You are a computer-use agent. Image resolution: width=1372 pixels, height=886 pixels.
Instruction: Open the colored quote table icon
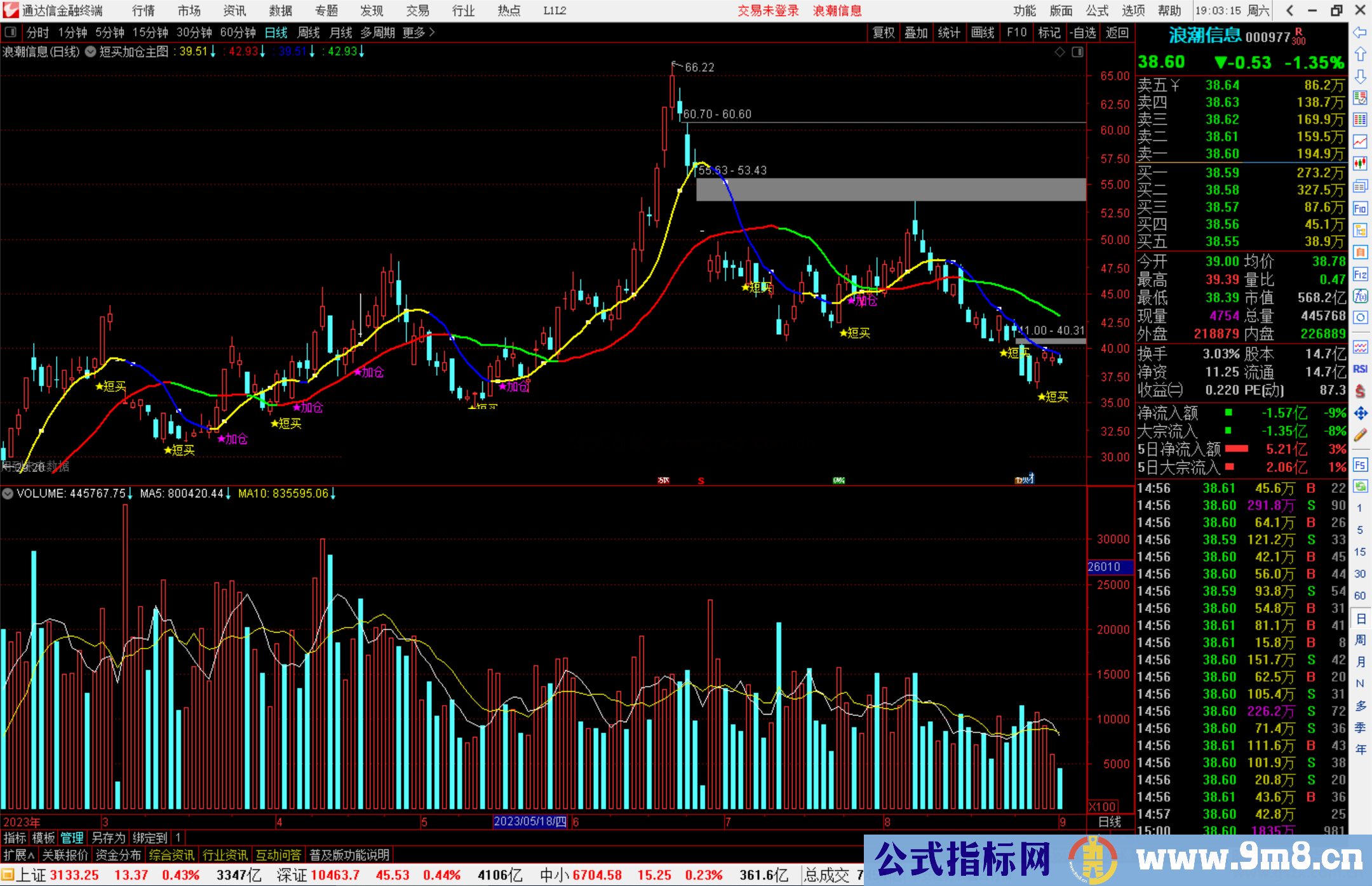point(1360,120)
